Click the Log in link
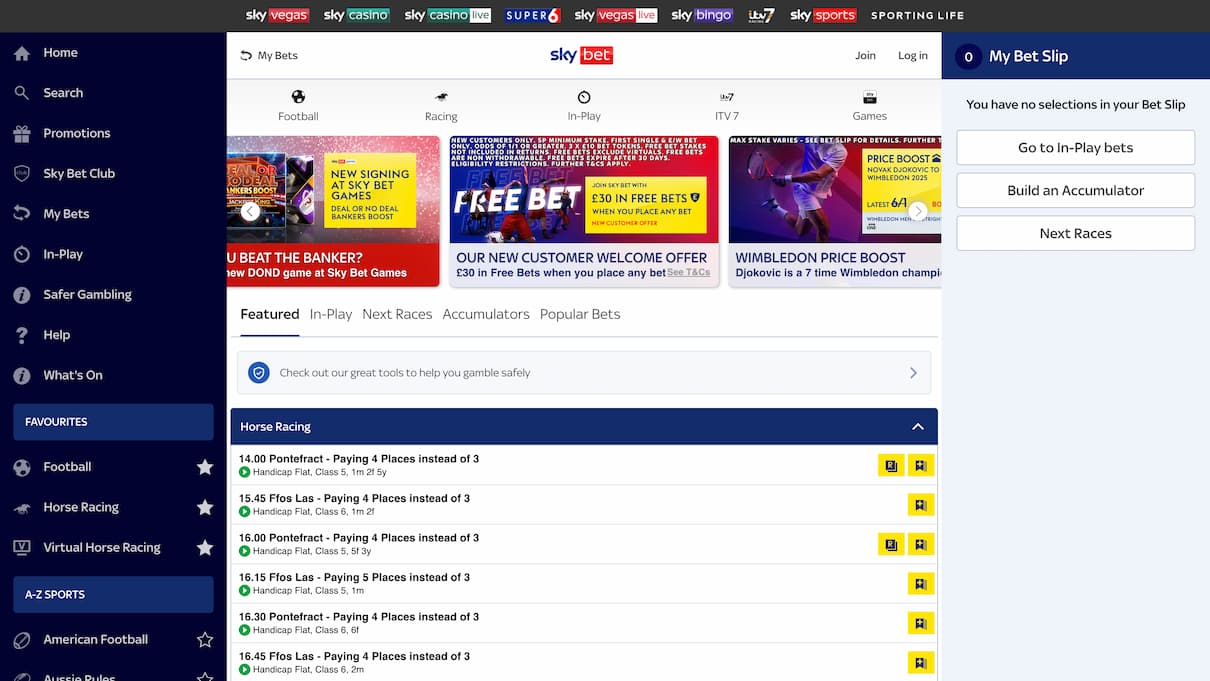Screen dimensions: 1210x681 pos(913,56)
